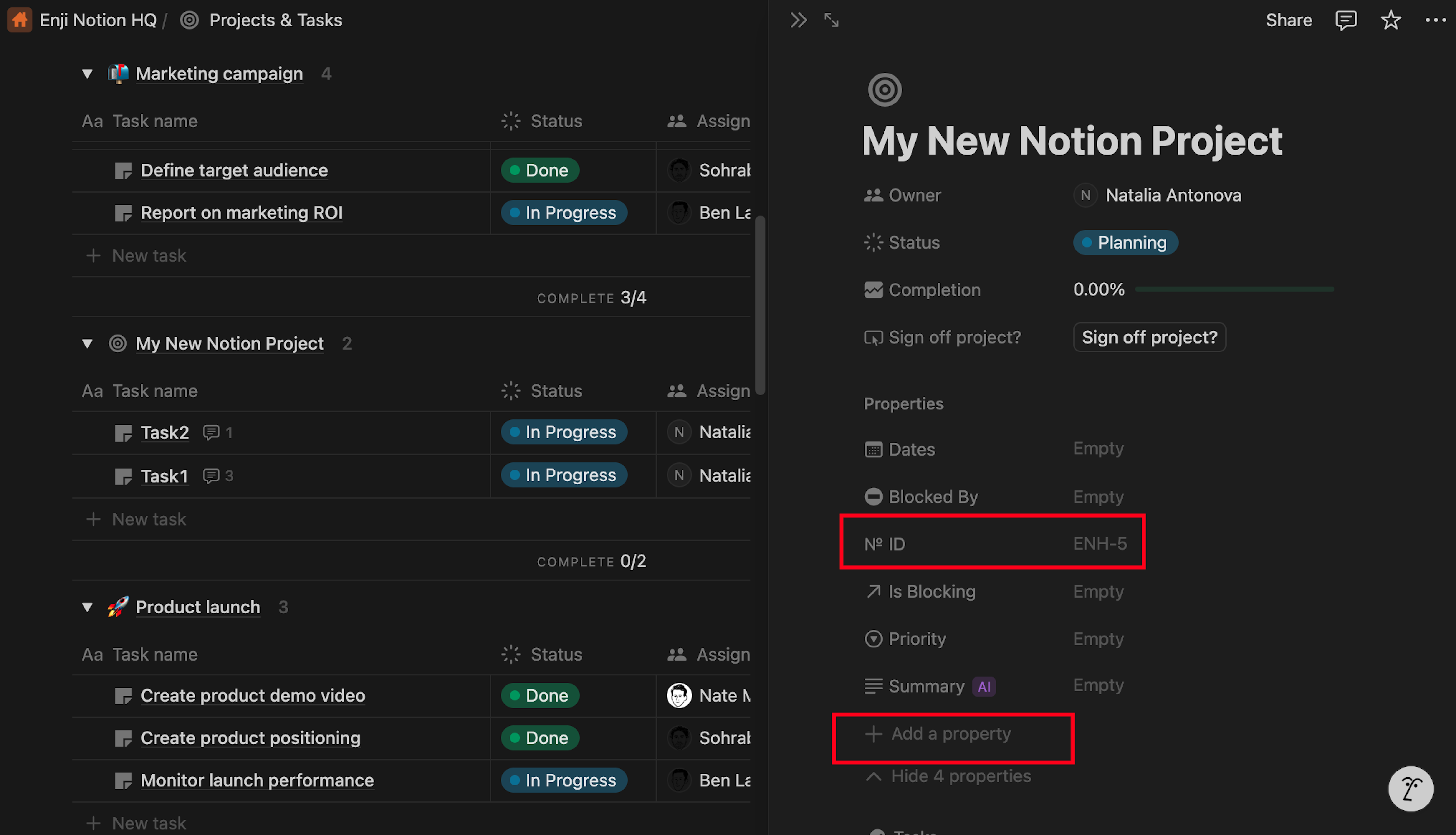The width and height of the screenshot is (1456, 835).
Task: Click the large target page icon above title
Action: 884,89
